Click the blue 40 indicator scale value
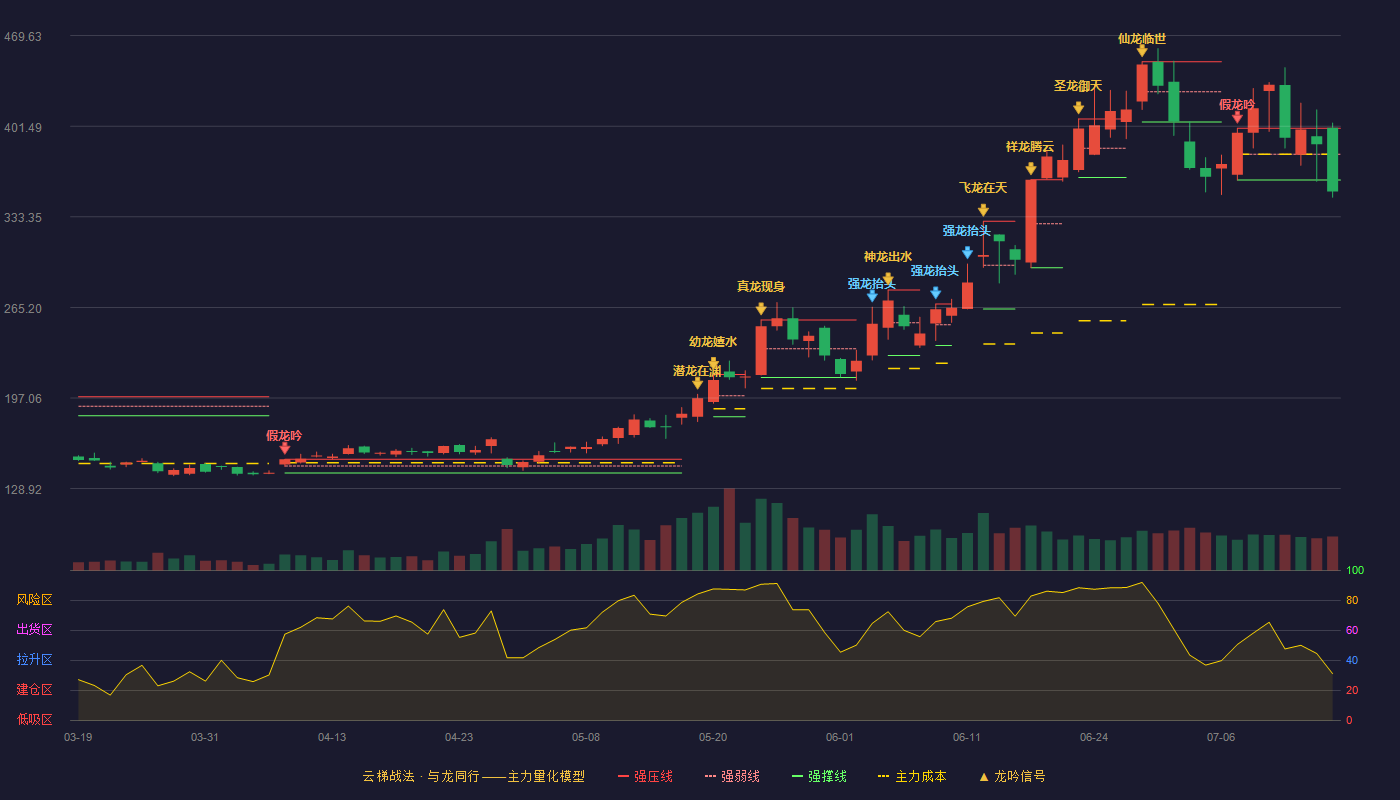The image size is (1400, 800). click(1352, 660)
